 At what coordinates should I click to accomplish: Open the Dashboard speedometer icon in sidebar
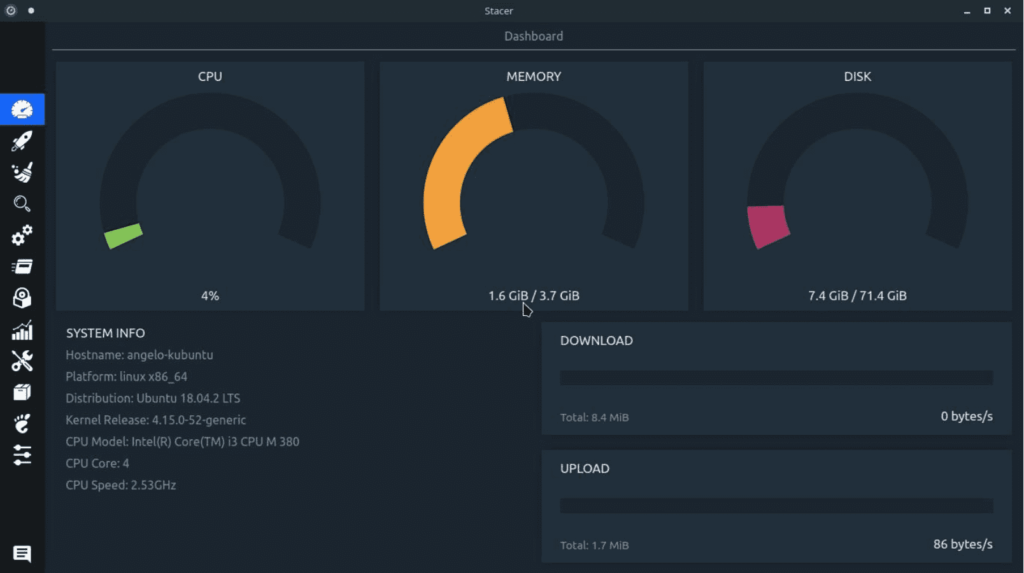click(x=22, y=109)
